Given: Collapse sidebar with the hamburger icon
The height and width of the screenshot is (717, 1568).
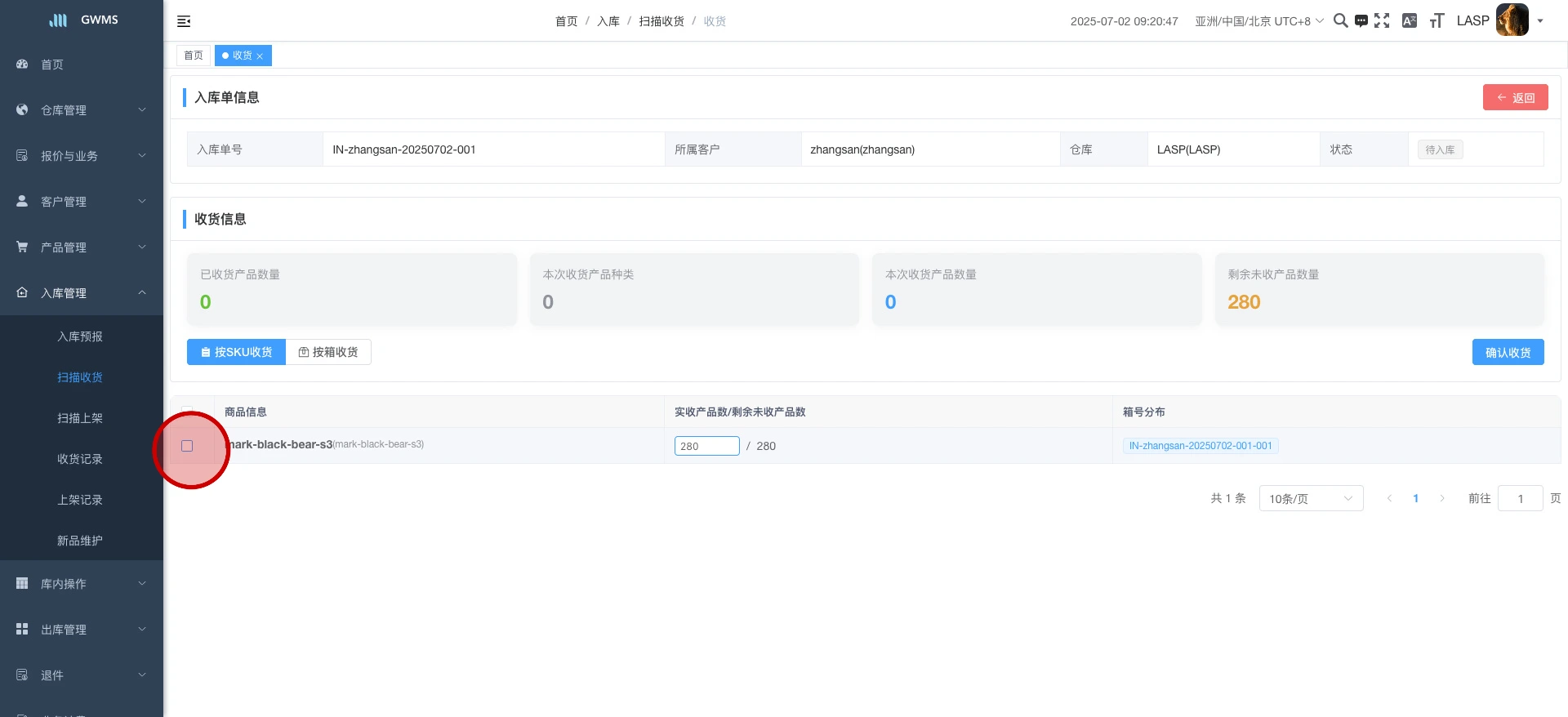Looking at the screenshot, I should [184, 21].
